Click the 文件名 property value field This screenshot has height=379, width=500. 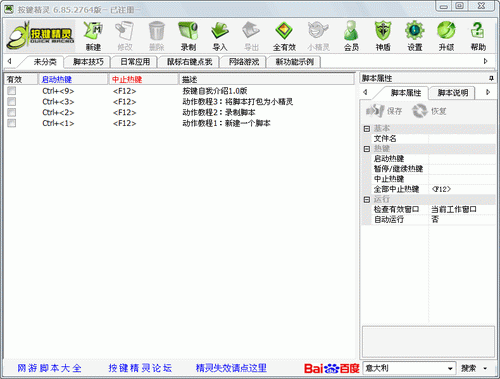point(461,139)
